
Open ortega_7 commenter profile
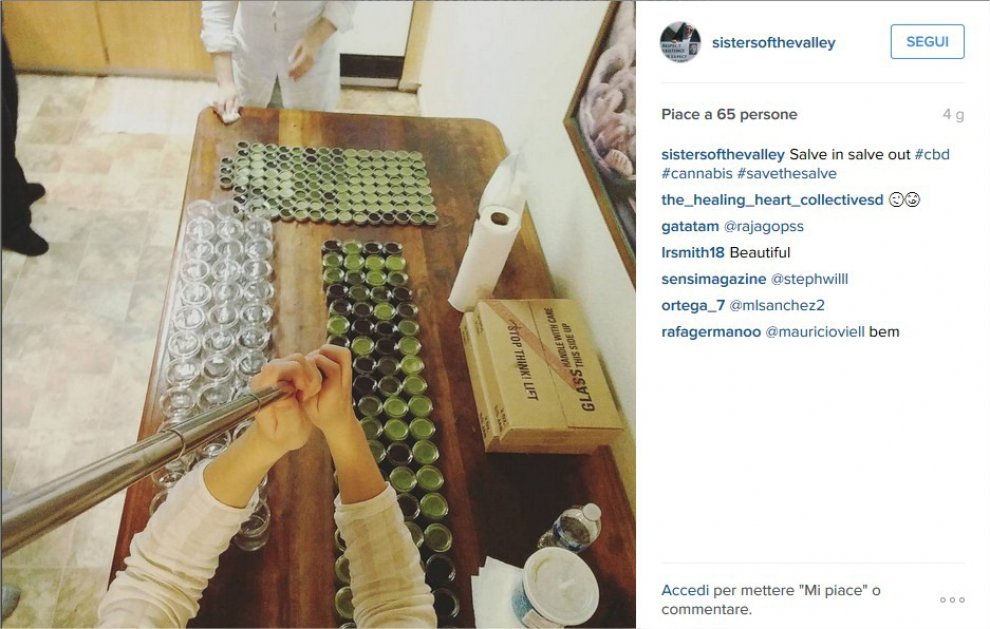click(x=693, y=306)
